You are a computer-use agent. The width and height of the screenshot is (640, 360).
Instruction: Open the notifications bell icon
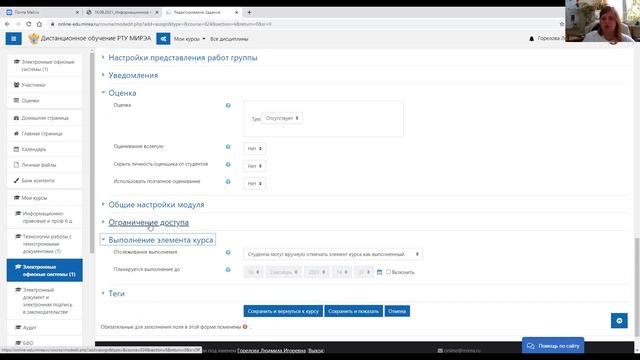531,39
